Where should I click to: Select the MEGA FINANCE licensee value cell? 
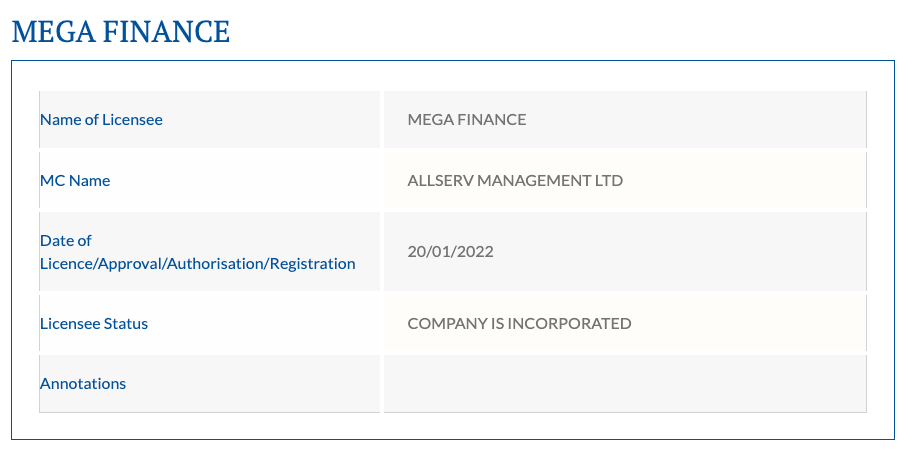coord(625,119)
